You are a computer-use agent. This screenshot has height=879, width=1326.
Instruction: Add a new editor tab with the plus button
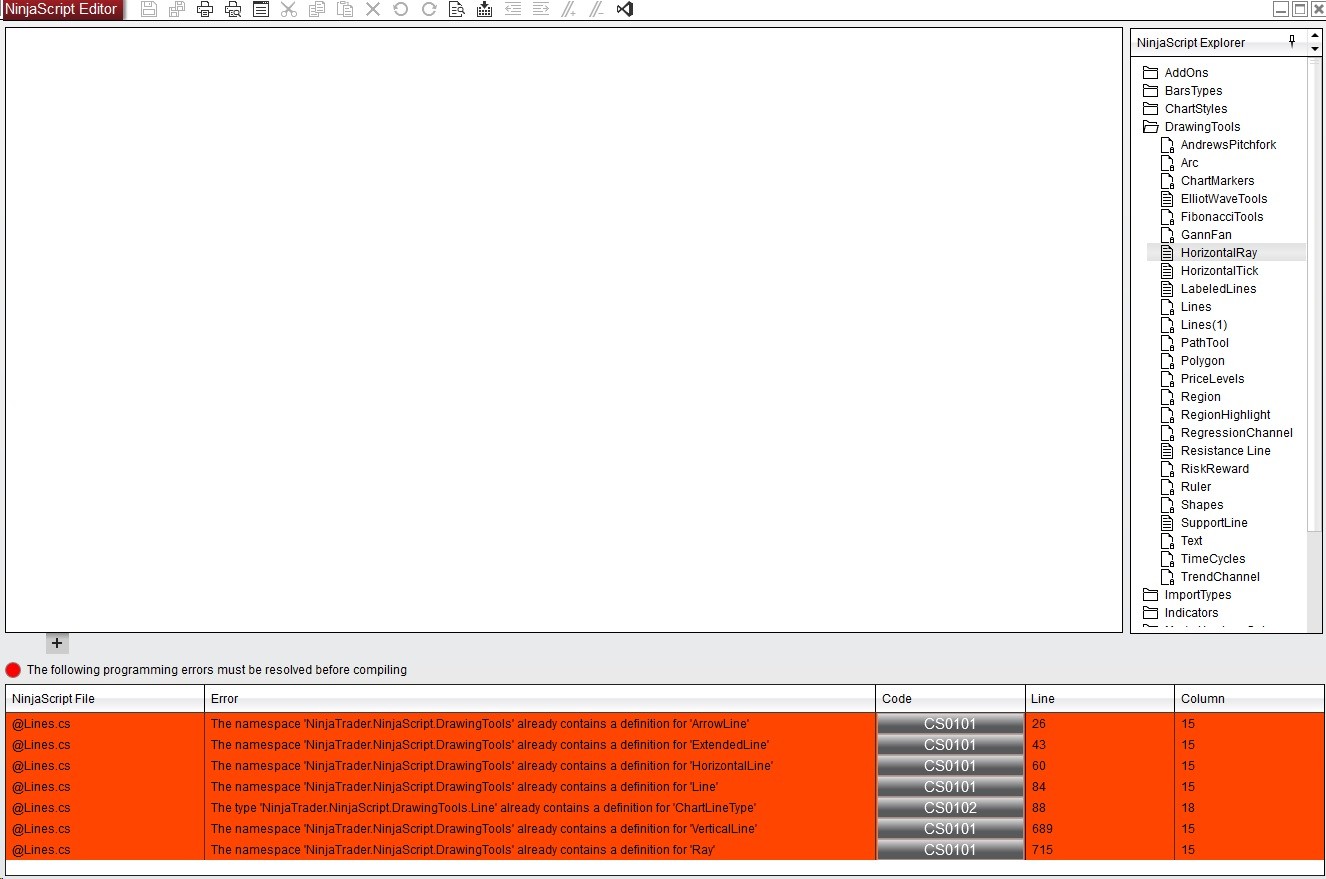(57, 643)
